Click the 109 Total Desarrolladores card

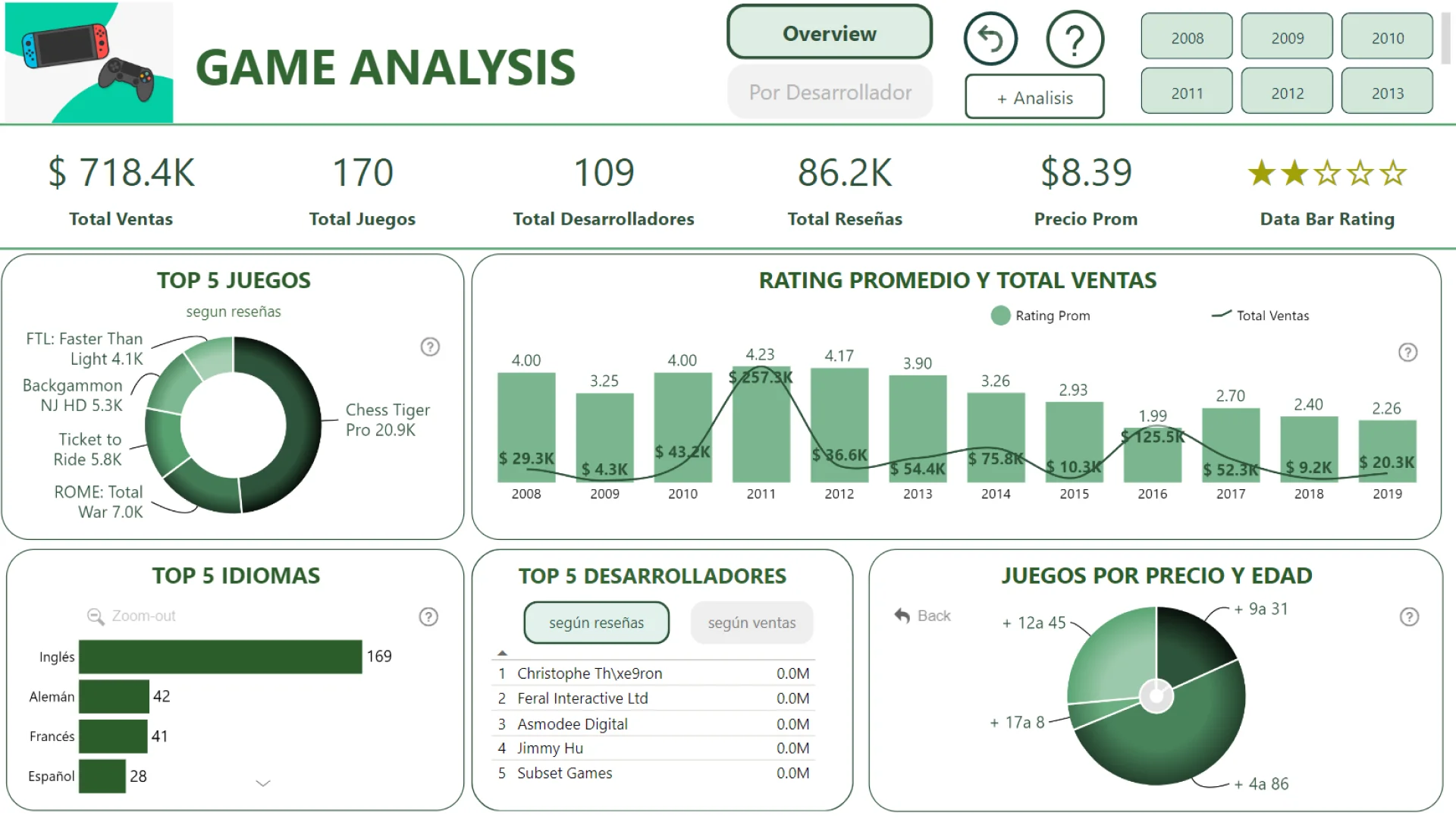[604, 190]
